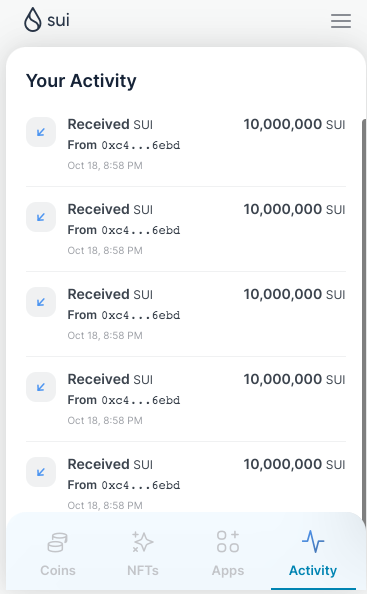The width and height of the screenshot is (367, 594).
Task: Click the first transaction's received arrow icon
Action: 41,132
